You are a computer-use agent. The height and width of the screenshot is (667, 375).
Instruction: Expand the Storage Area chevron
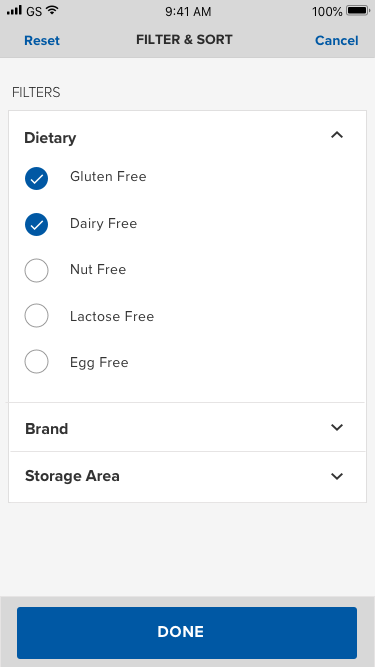337,476
